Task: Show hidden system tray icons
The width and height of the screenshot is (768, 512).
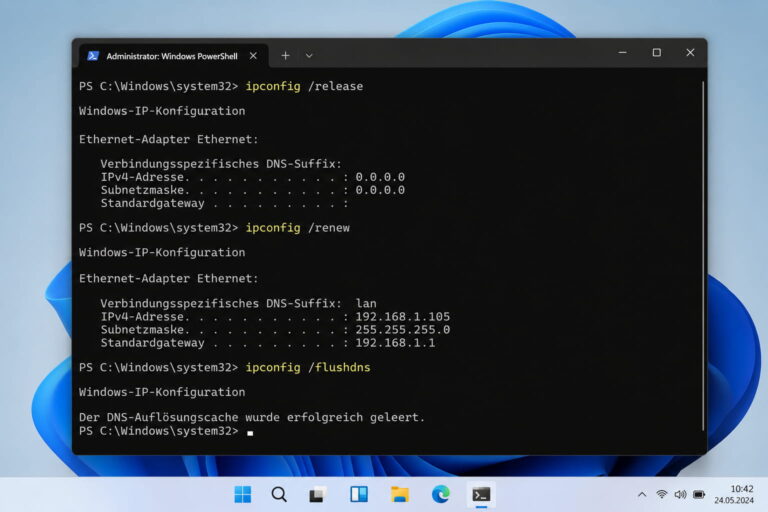Action: [642, 495]
